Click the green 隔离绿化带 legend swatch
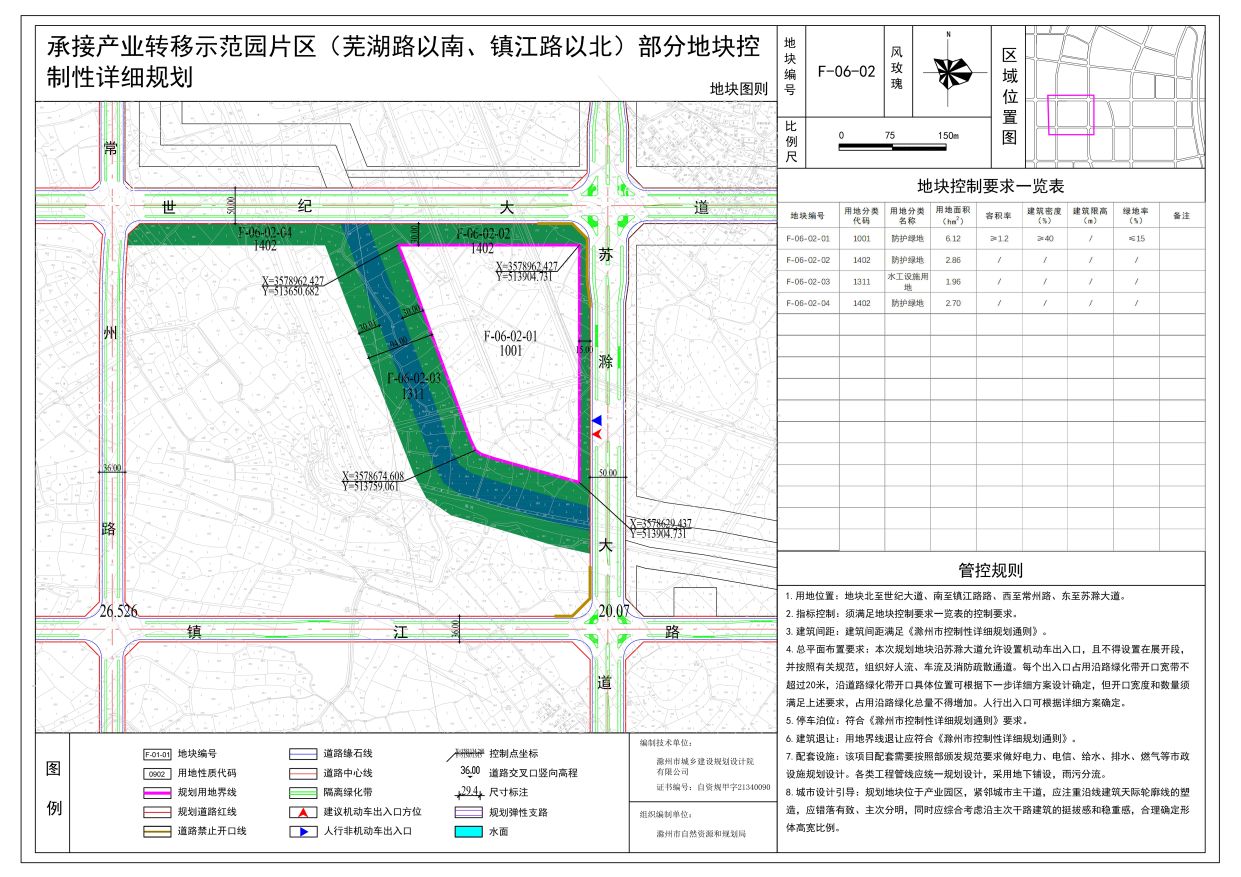 (303, 793)
